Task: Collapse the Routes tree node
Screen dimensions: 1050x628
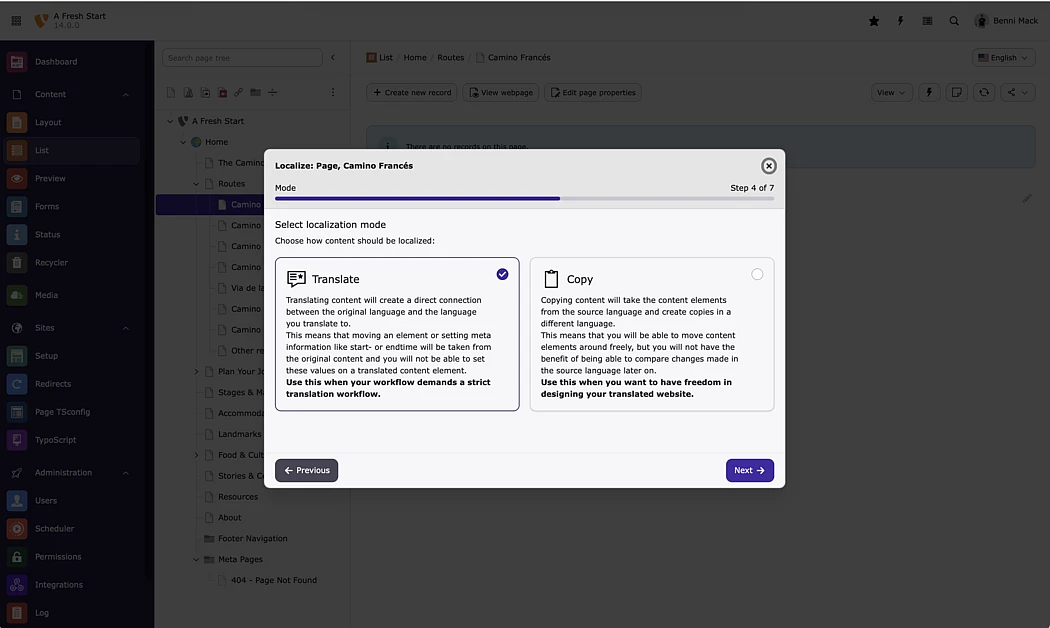Action: click(x=197, y=184)
